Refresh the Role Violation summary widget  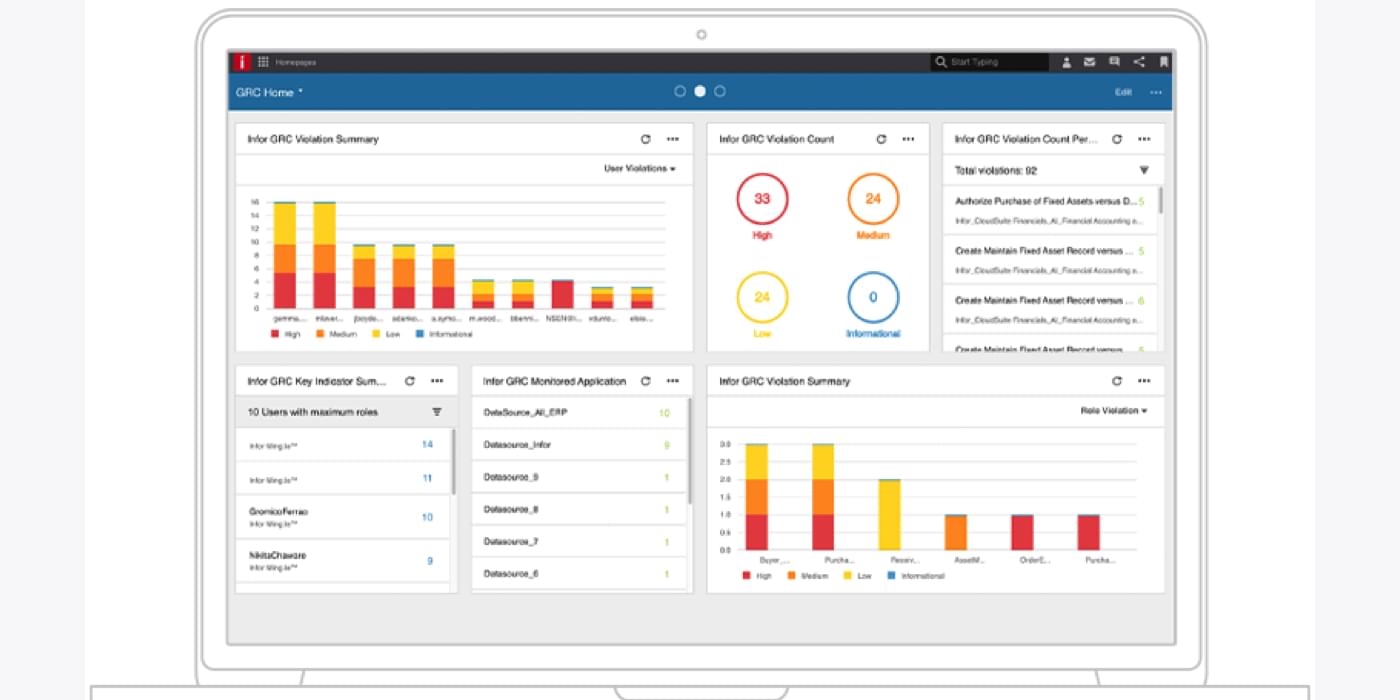[1117, 381]
